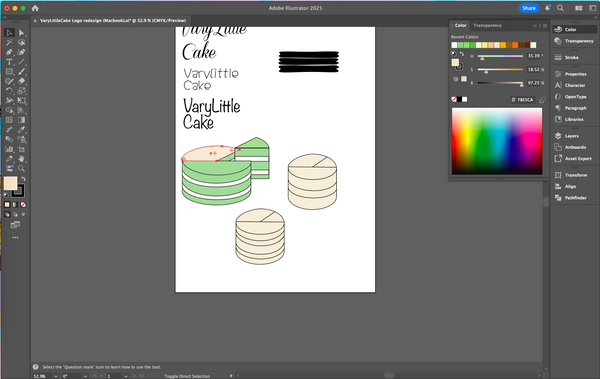Viewport: 600px width, 379px height.
Task: Select the Direct Selection tool
Action: (21, 33)
